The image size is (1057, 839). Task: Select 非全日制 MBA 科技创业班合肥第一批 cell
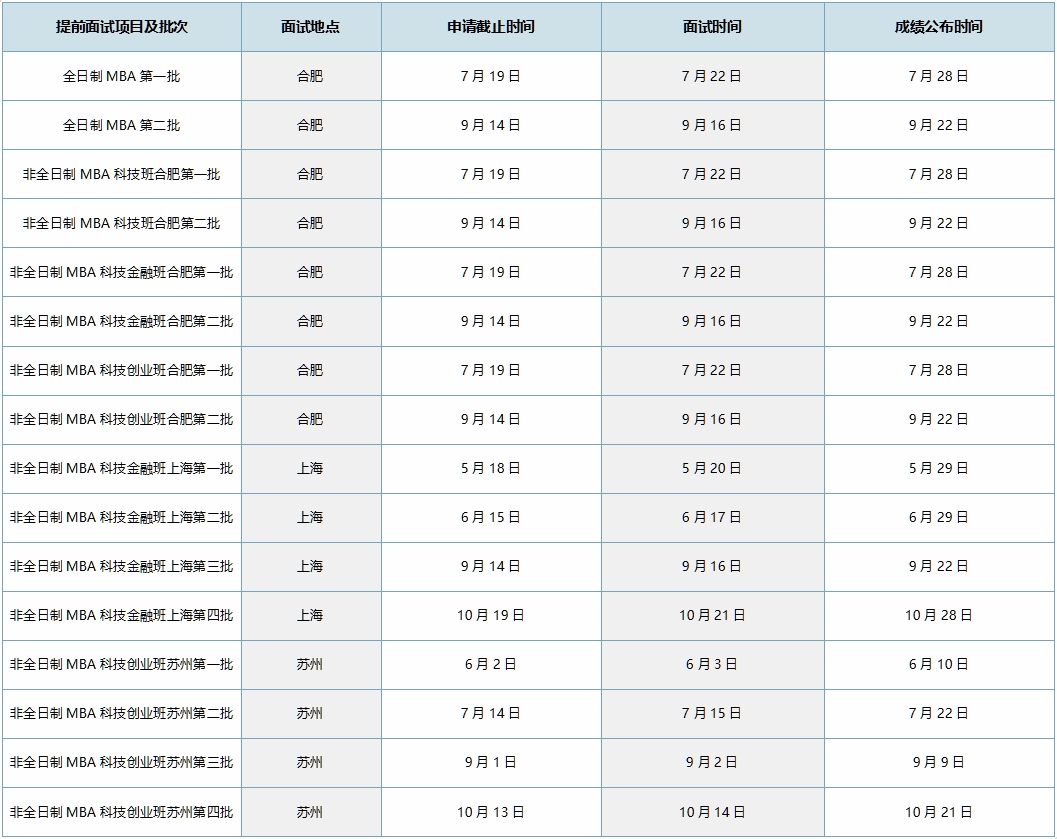(x=121, y=370)
